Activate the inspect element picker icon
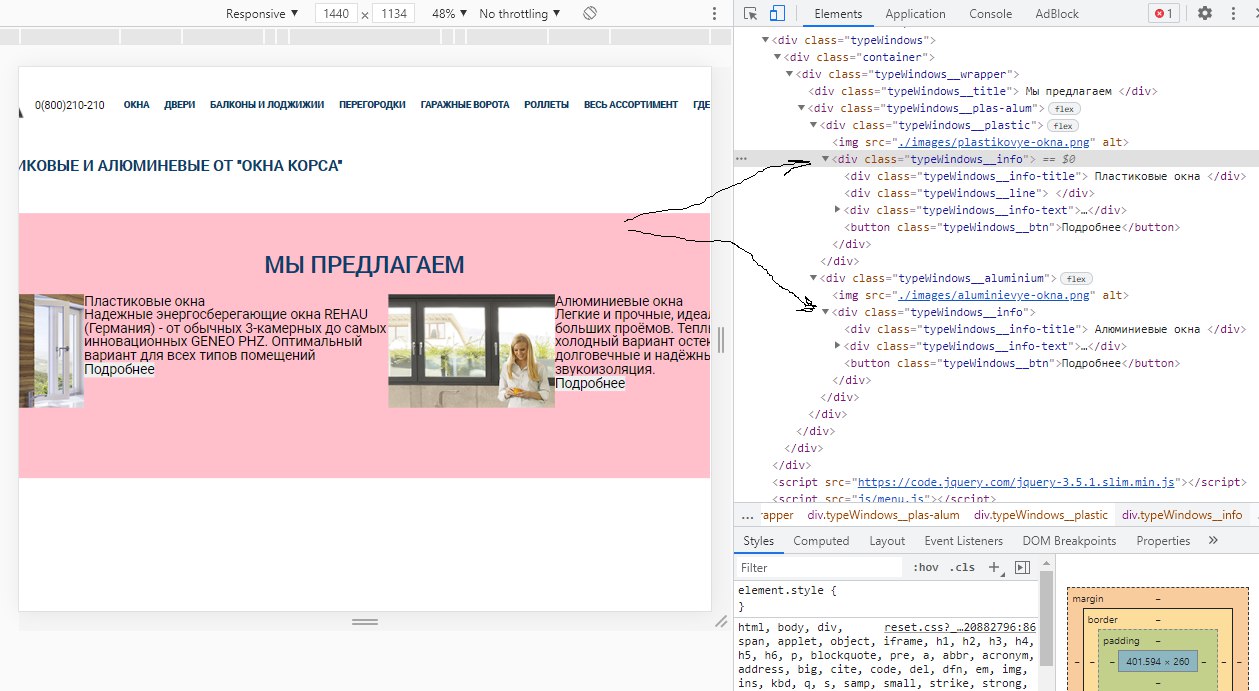This screenshot has width=1259, height=691. [x=751, y=13]
